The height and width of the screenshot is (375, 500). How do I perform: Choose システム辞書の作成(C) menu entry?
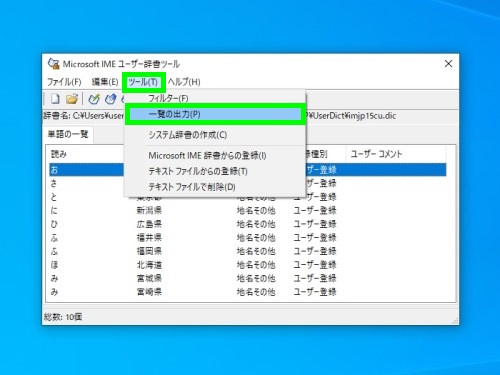click(x=215, y=135)
